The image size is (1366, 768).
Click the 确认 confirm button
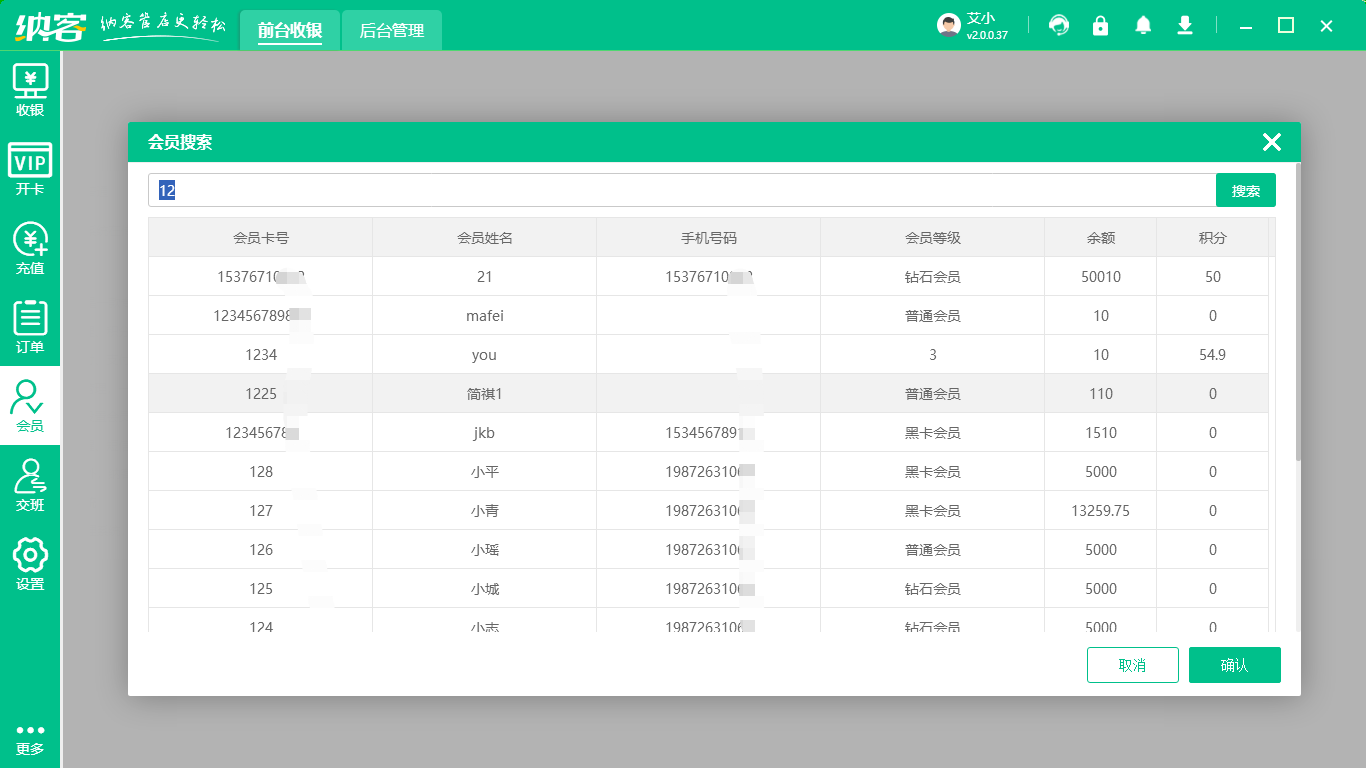(x=1234, y=665)
